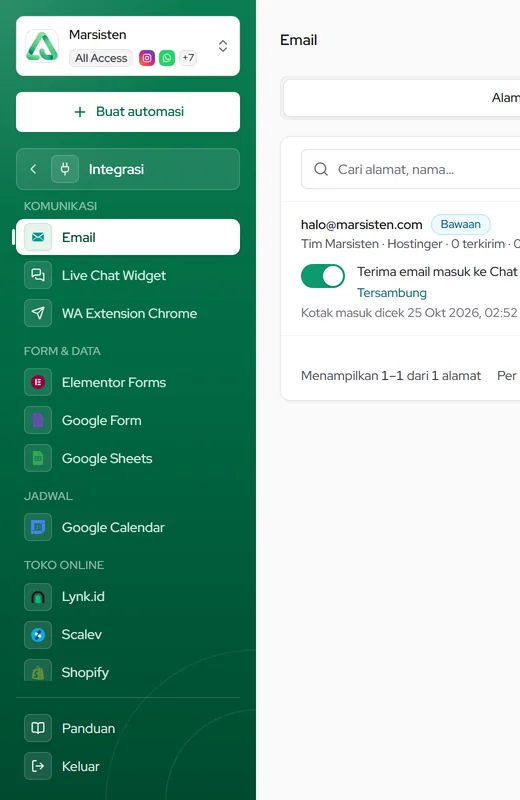Open Panduan guide
Viewport: 520px width, 800px height.
tap(128, 728)
